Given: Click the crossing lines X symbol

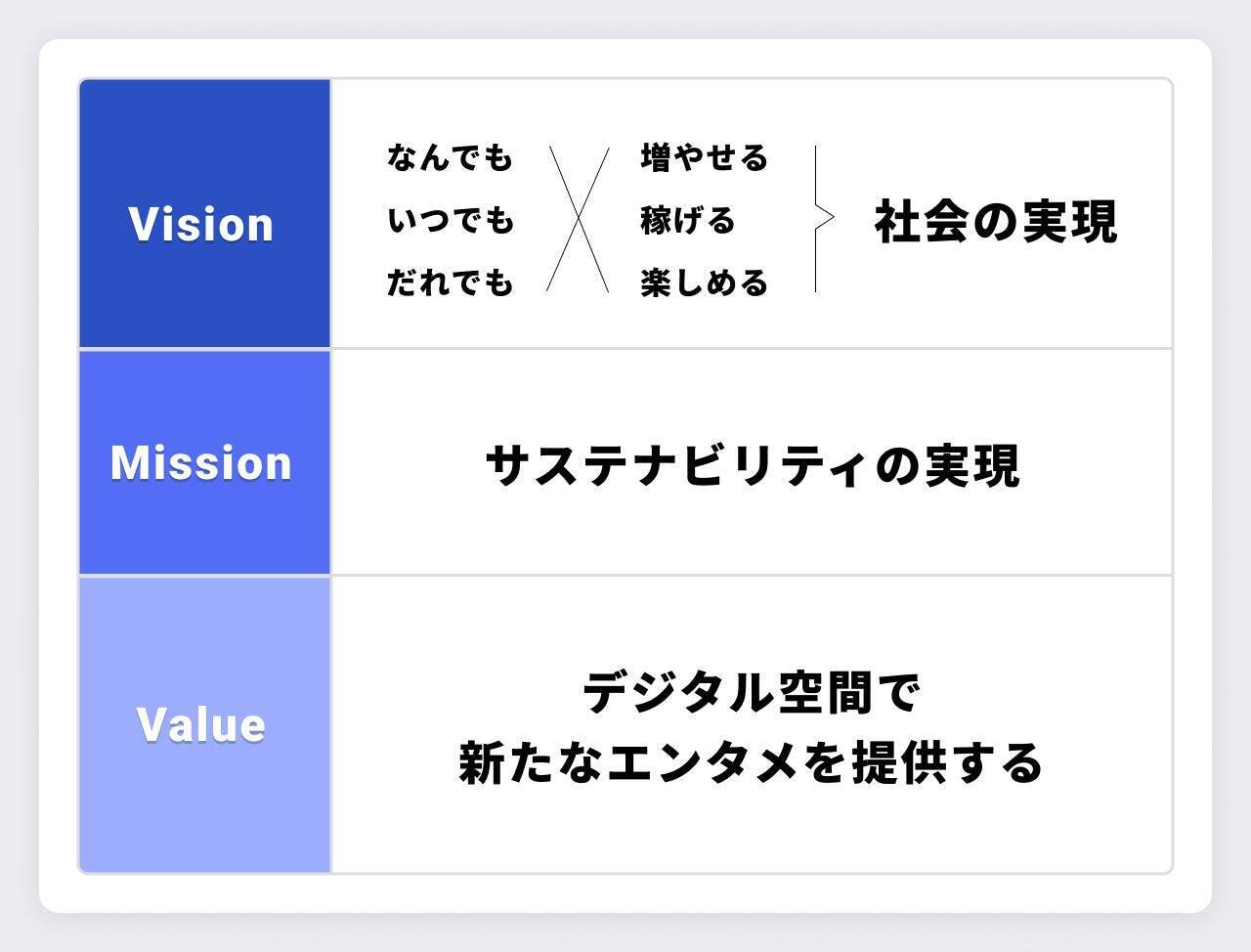Looking at the screenshot, I should tap(578, 219).
